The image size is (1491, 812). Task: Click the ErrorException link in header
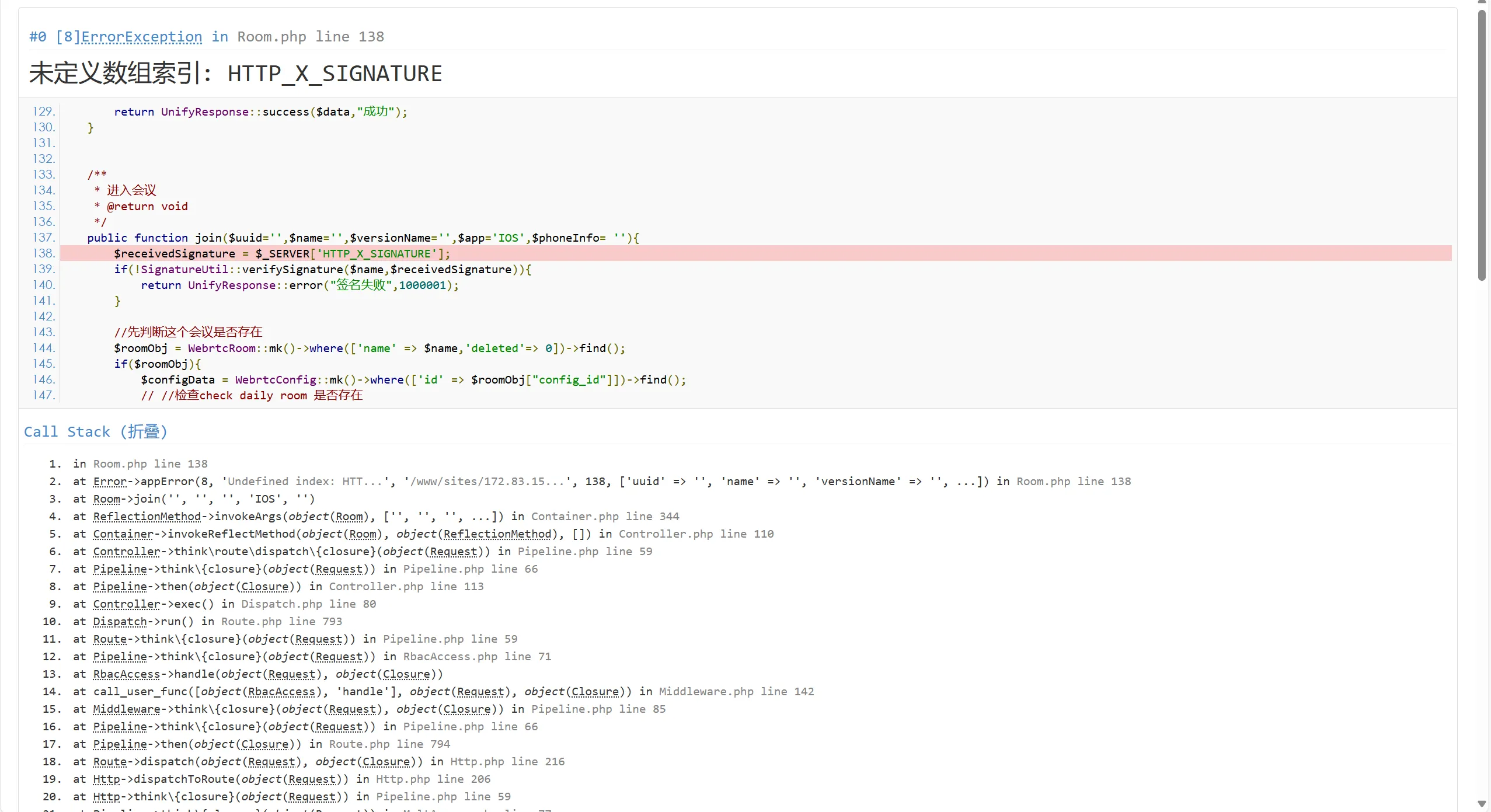tap(141, 37)
